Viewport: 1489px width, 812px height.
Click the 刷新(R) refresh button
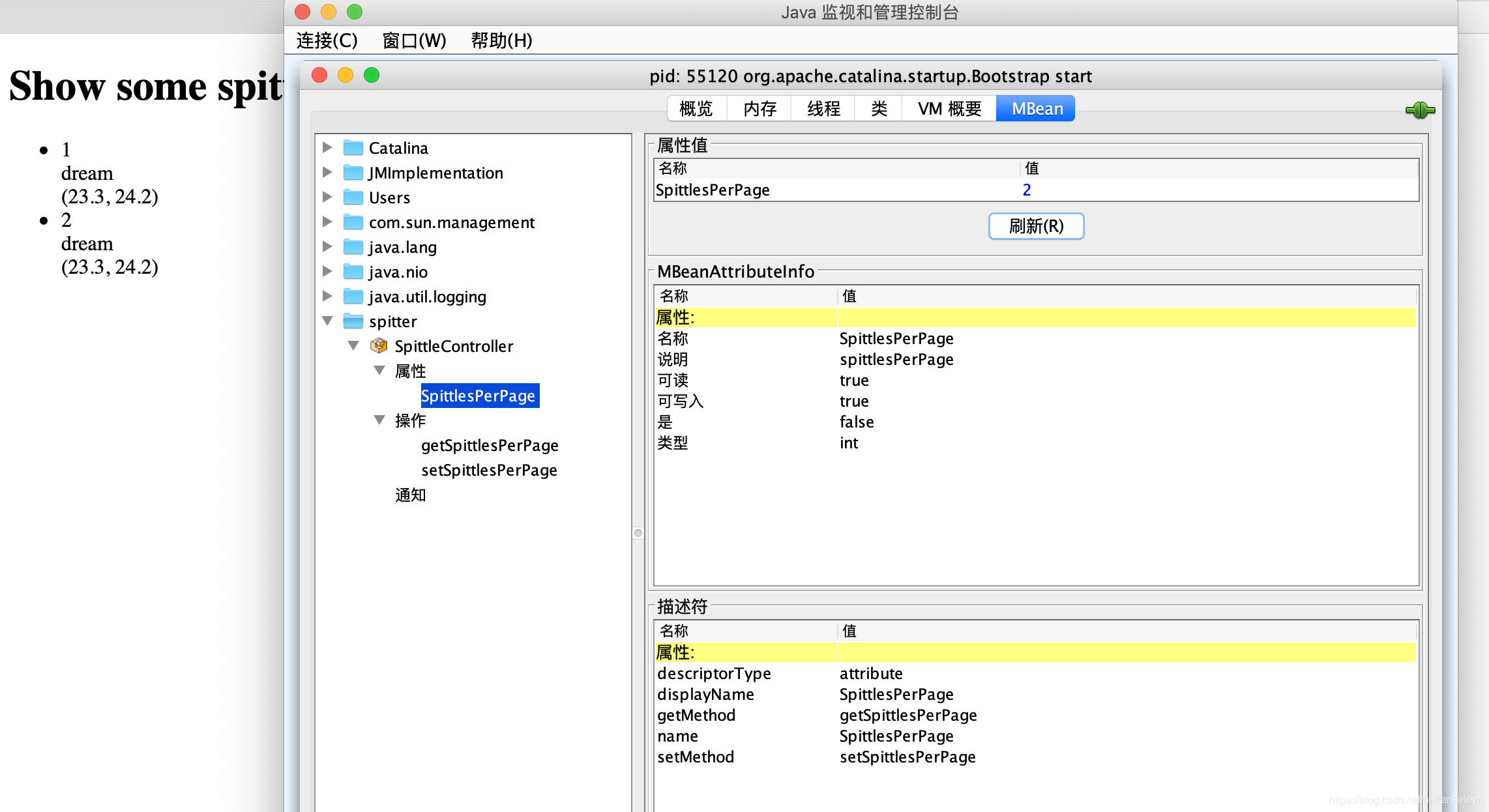(1036, 226)
